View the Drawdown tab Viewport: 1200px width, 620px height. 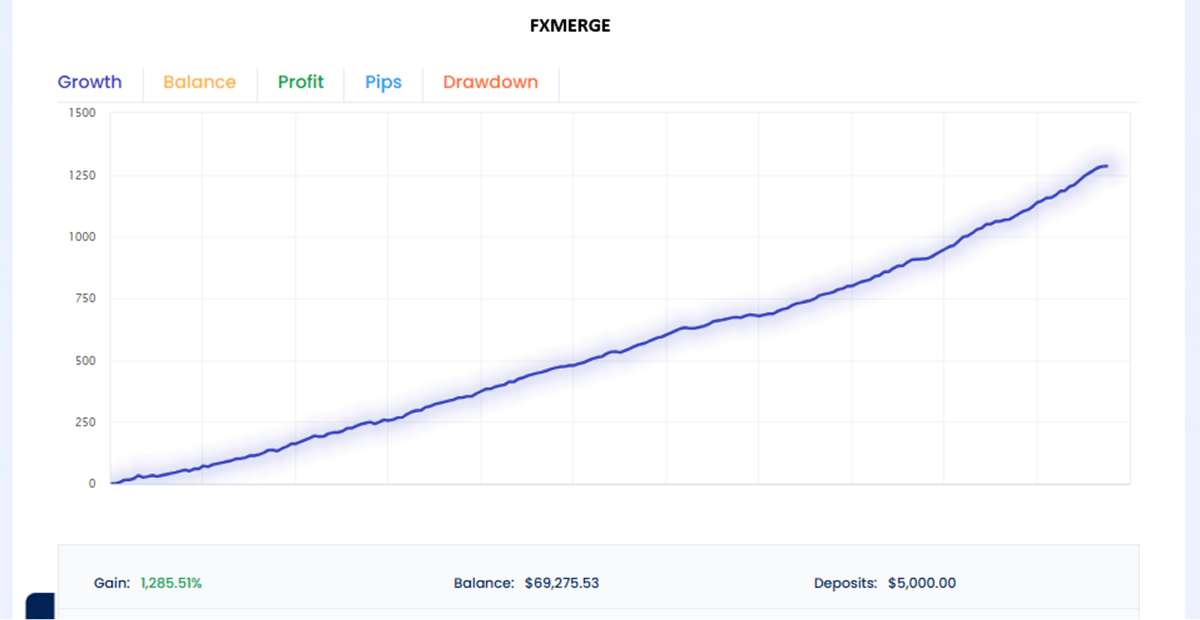click(x=490, y=83)
